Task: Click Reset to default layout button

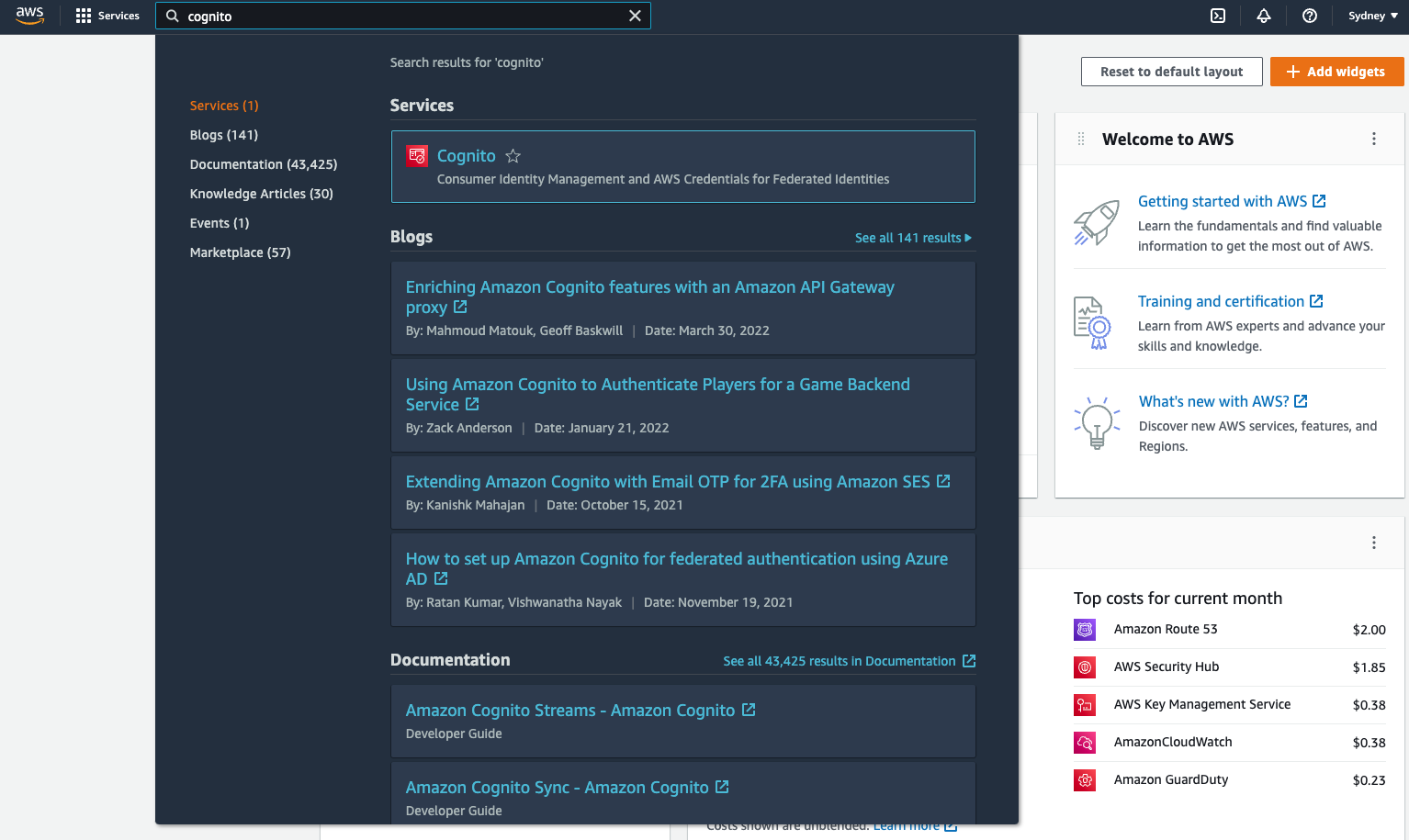Action: tap(1171, 72)
